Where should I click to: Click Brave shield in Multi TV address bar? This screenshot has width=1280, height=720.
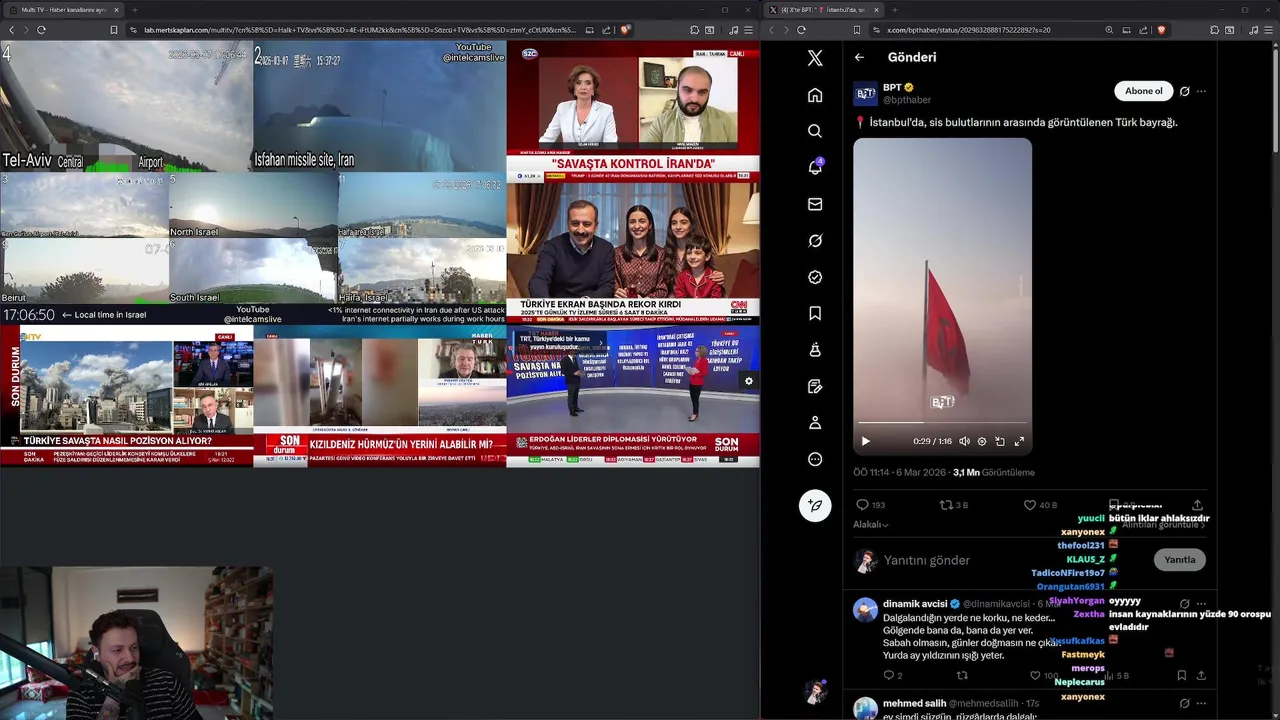tap(625, 30)
